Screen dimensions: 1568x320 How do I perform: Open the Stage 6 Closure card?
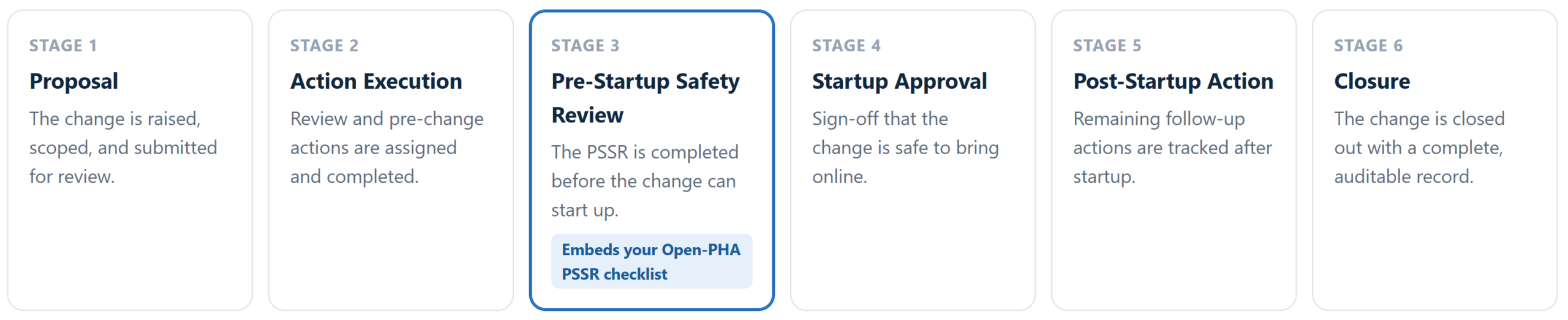[1434, 160]
